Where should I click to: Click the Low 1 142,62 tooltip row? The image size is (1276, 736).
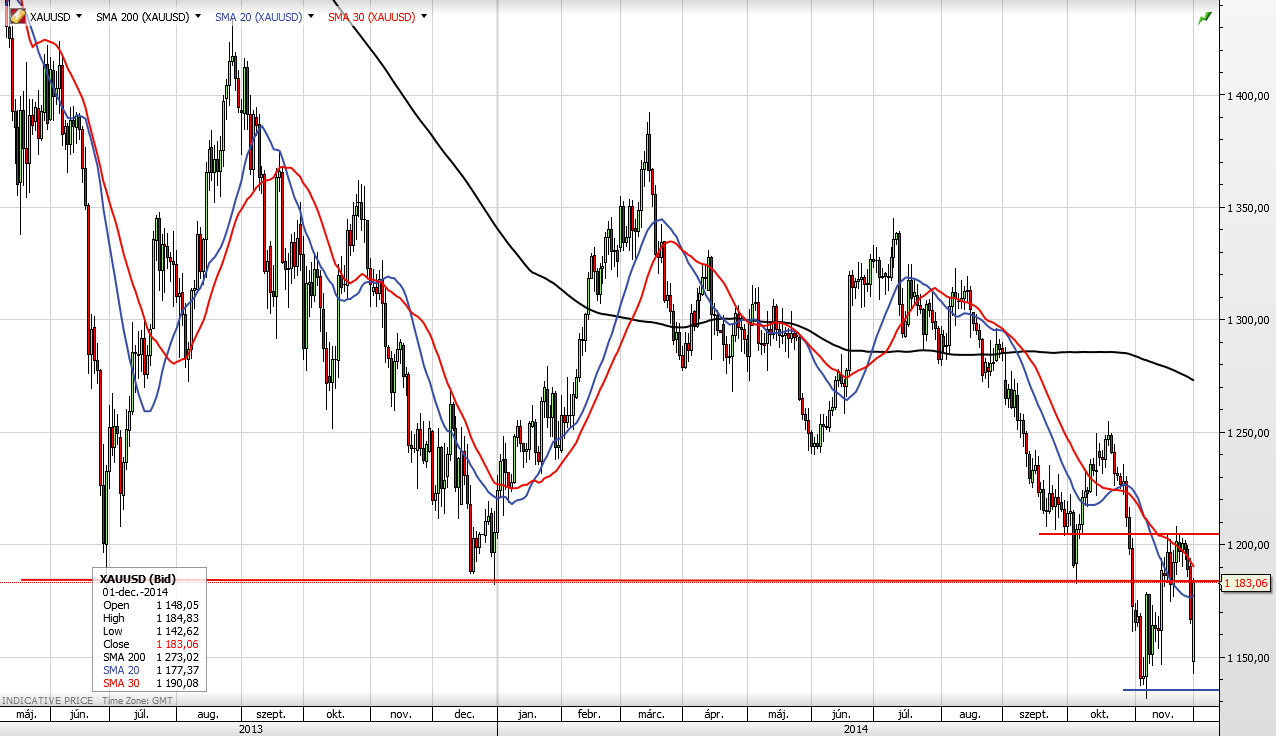coord(150,631)
